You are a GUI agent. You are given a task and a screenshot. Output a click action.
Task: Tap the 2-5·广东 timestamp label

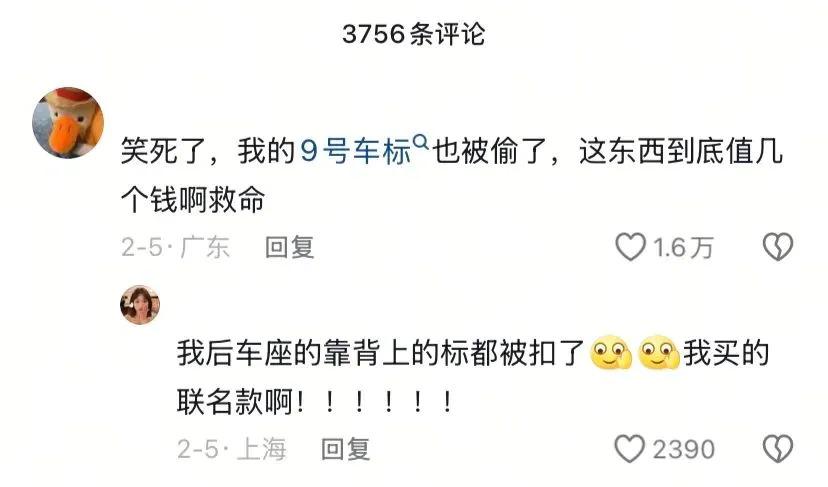coord(175,247)
